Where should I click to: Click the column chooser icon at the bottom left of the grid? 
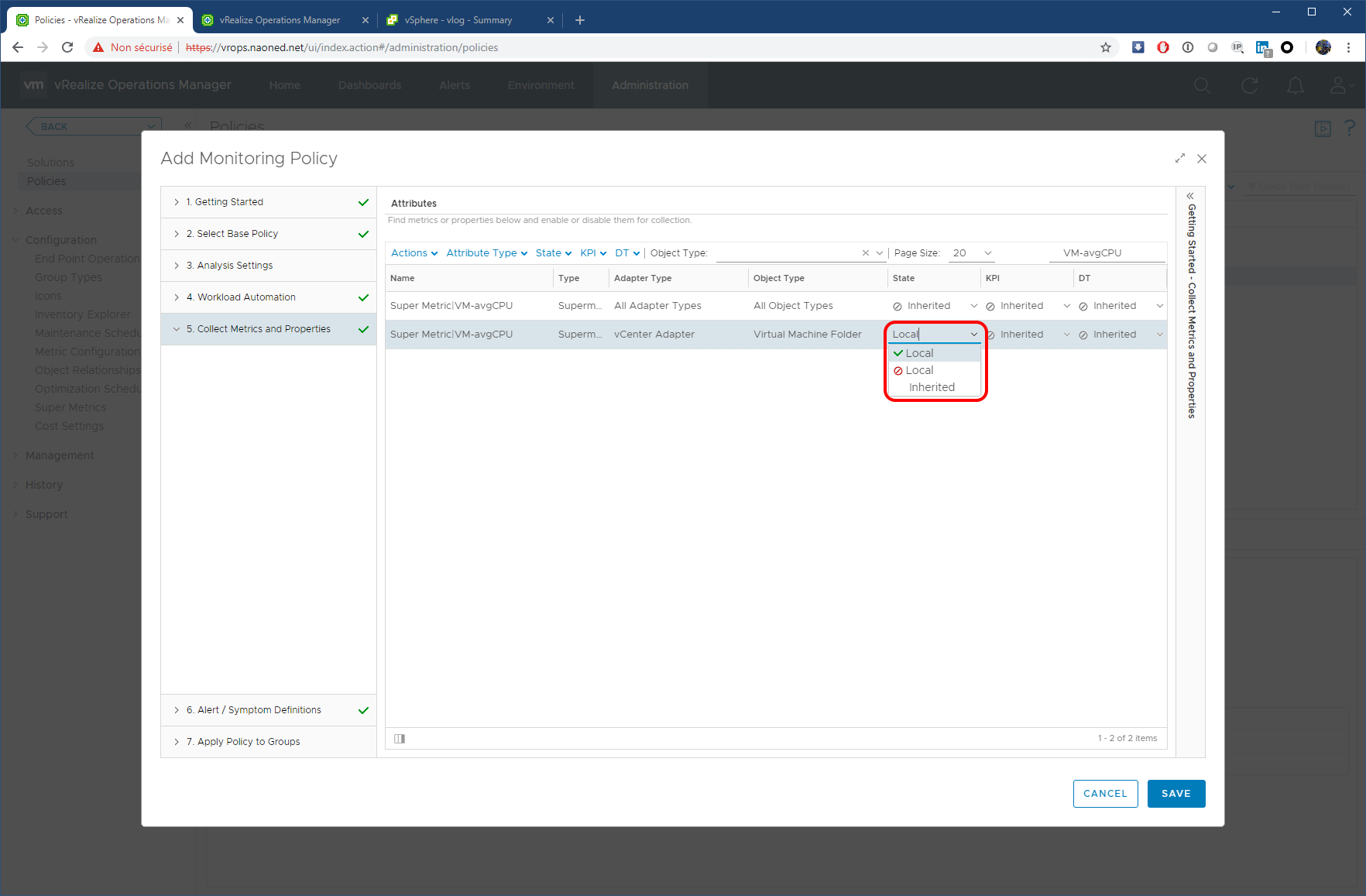400,739
